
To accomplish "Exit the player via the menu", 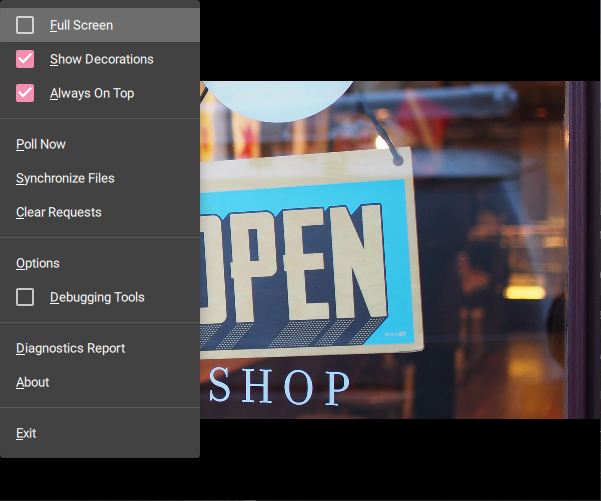I will [x=26, y=433].
